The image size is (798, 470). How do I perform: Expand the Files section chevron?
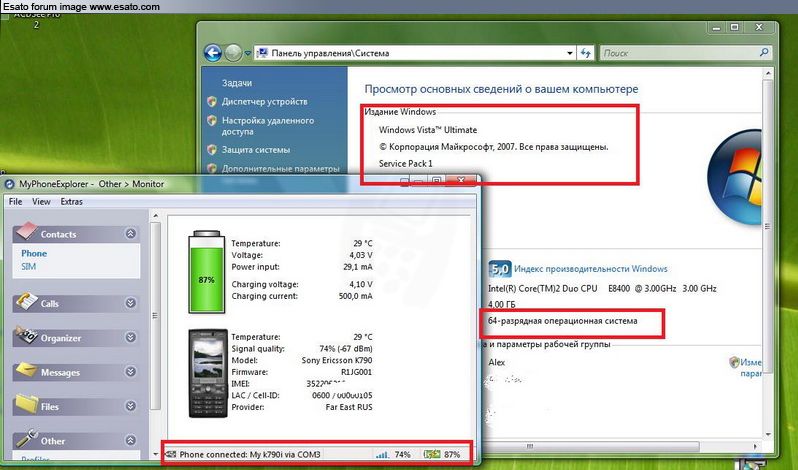click(131, 406)
